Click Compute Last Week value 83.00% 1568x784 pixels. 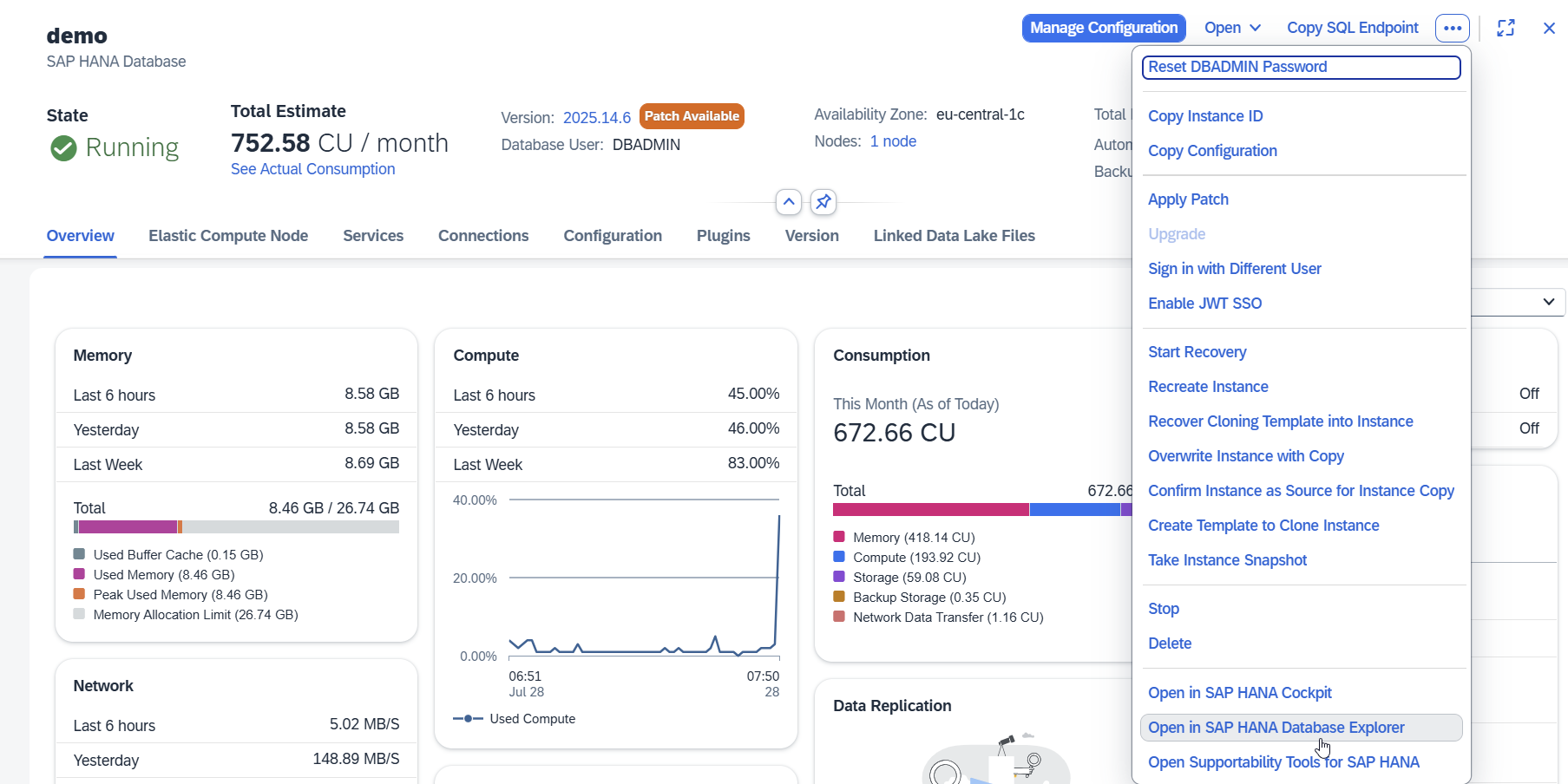pyautogui.click(x=753, y=463)
